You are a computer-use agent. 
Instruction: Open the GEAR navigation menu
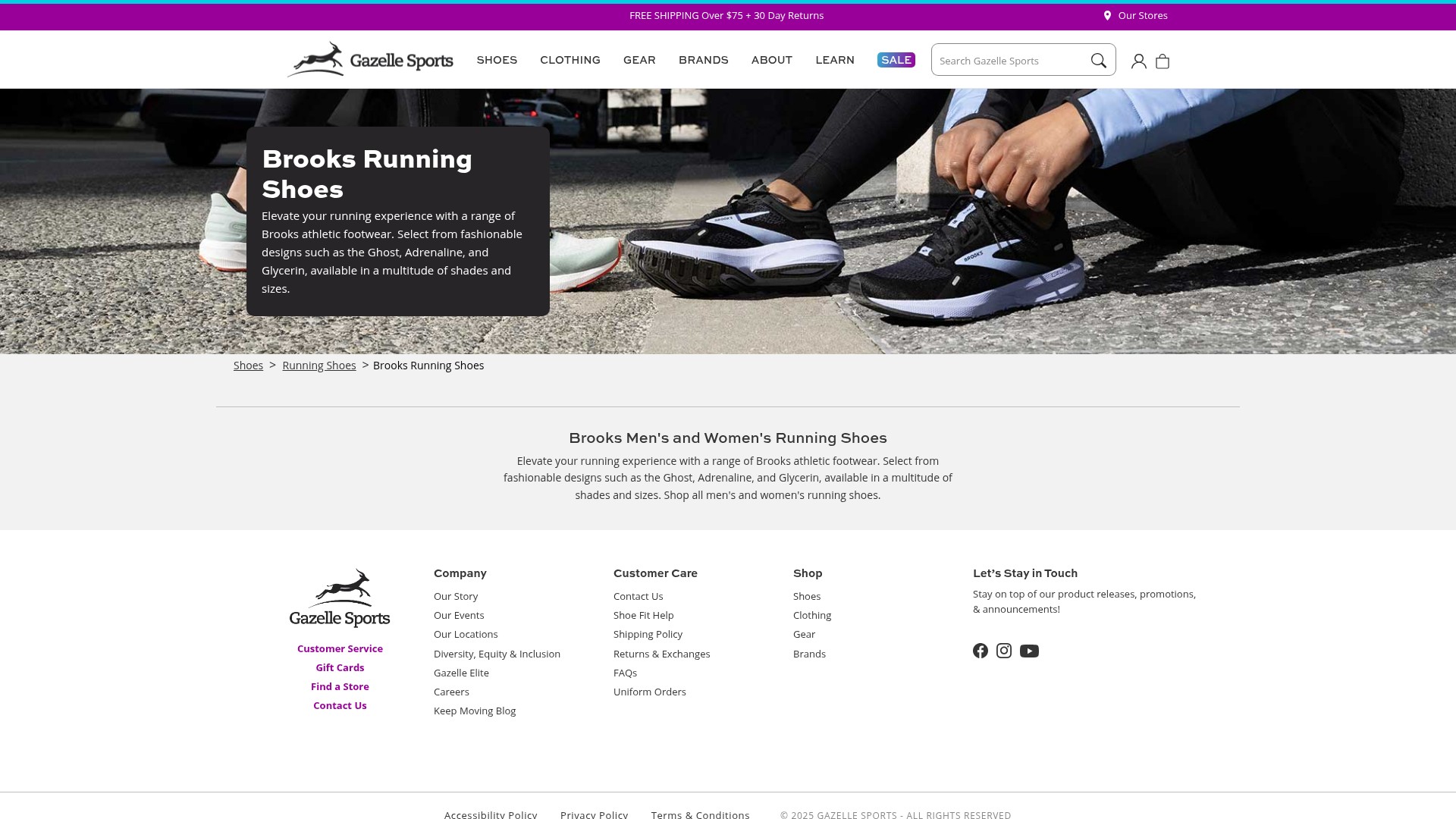click(x=639, y=60)
